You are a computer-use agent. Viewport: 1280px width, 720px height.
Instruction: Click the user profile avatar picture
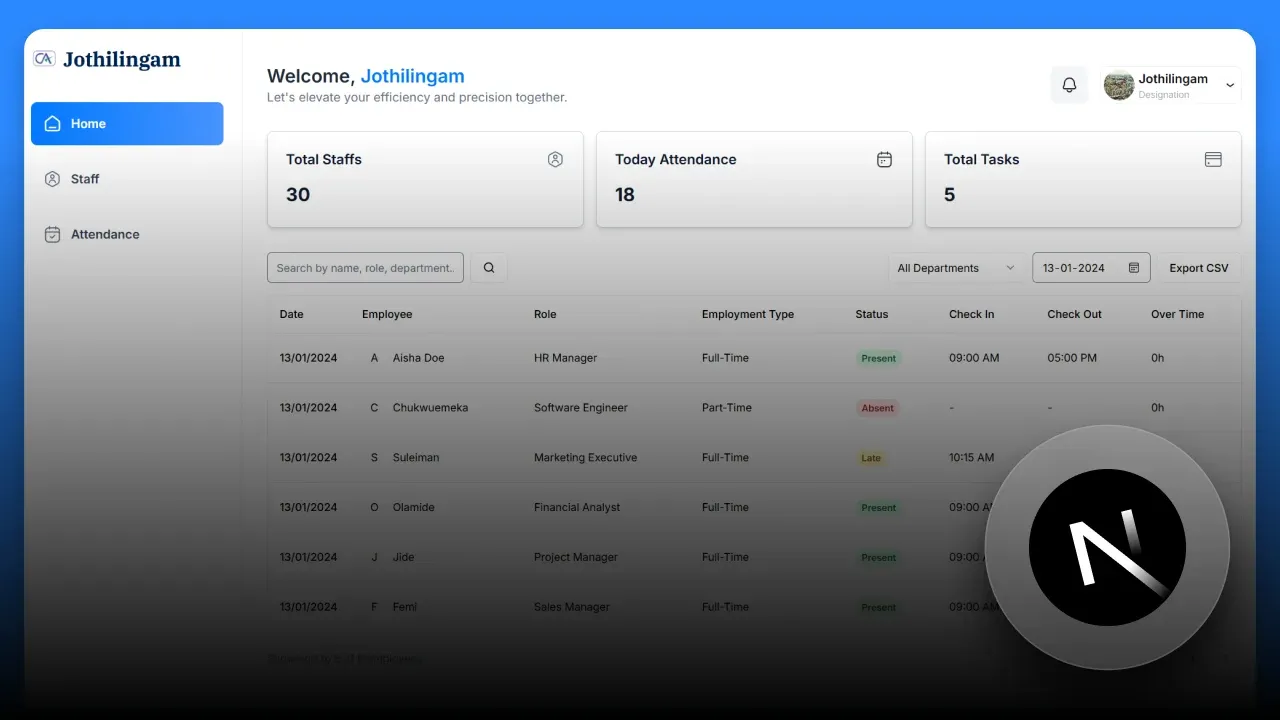(1118, 86)
